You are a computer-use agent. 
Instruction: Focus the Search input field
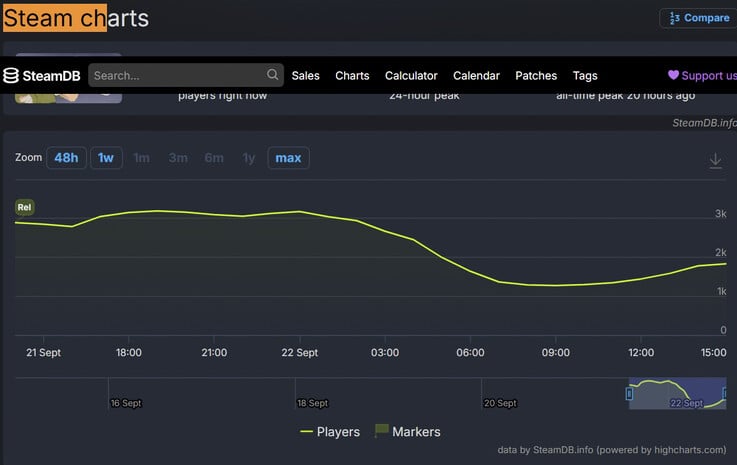pyautogui.click(x=186, y=75)
